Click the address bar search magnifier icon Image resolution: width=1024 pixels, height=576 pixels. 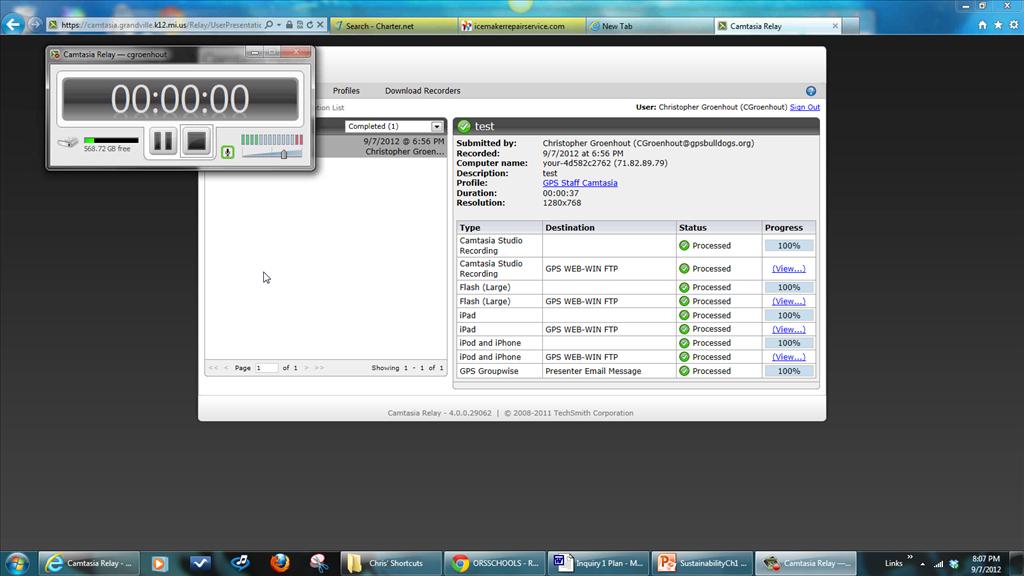tap(268, 25)
